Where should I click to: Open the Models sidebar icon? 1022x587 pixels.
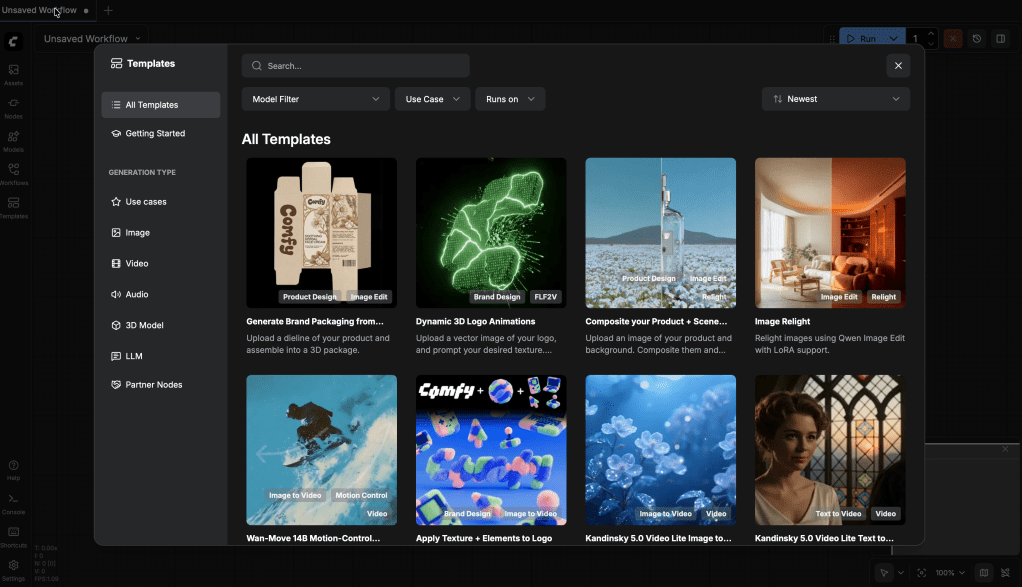point(13,141)
